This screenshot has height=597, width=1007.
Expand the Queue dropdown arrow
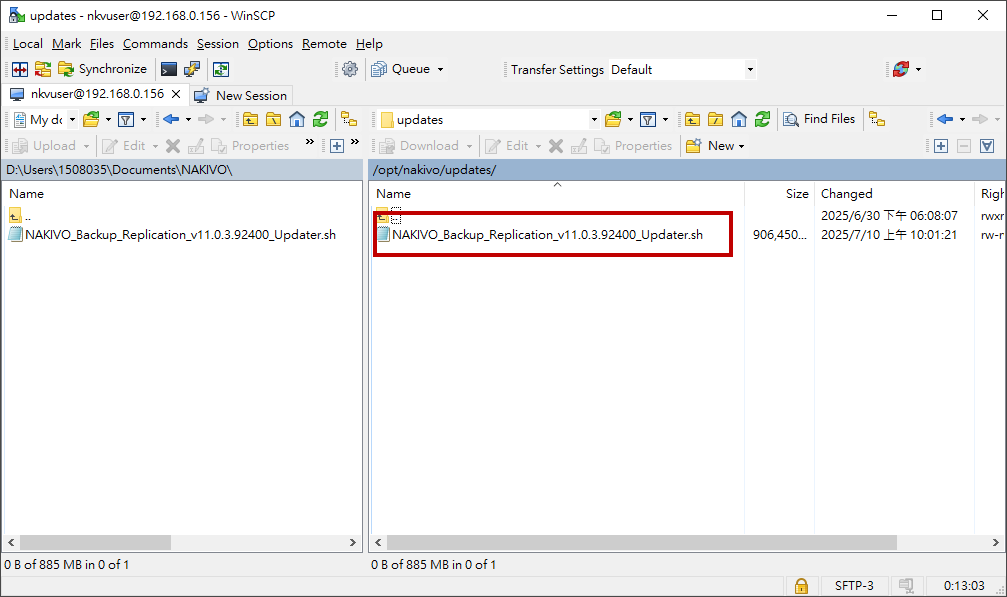(441, 69)
